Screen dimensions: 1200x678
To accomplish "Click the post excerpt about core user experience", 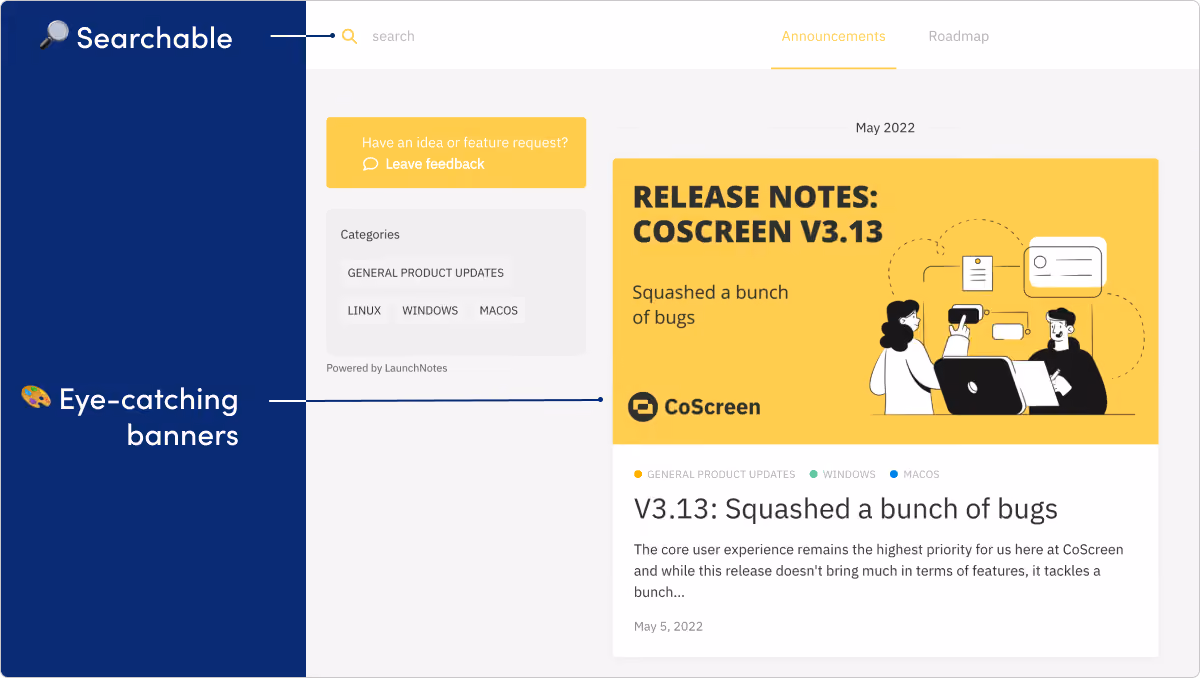I will tap(879, 571).
